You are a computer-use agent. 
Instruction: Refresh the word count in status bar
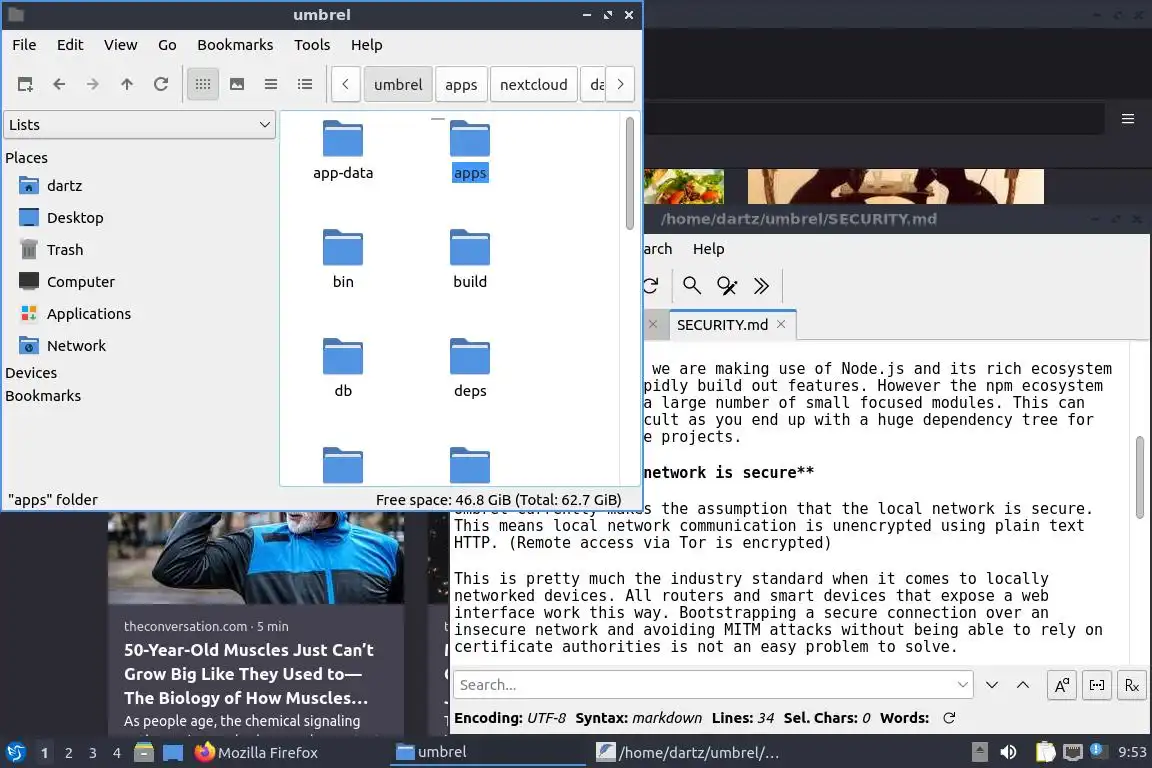click(949, 718)
